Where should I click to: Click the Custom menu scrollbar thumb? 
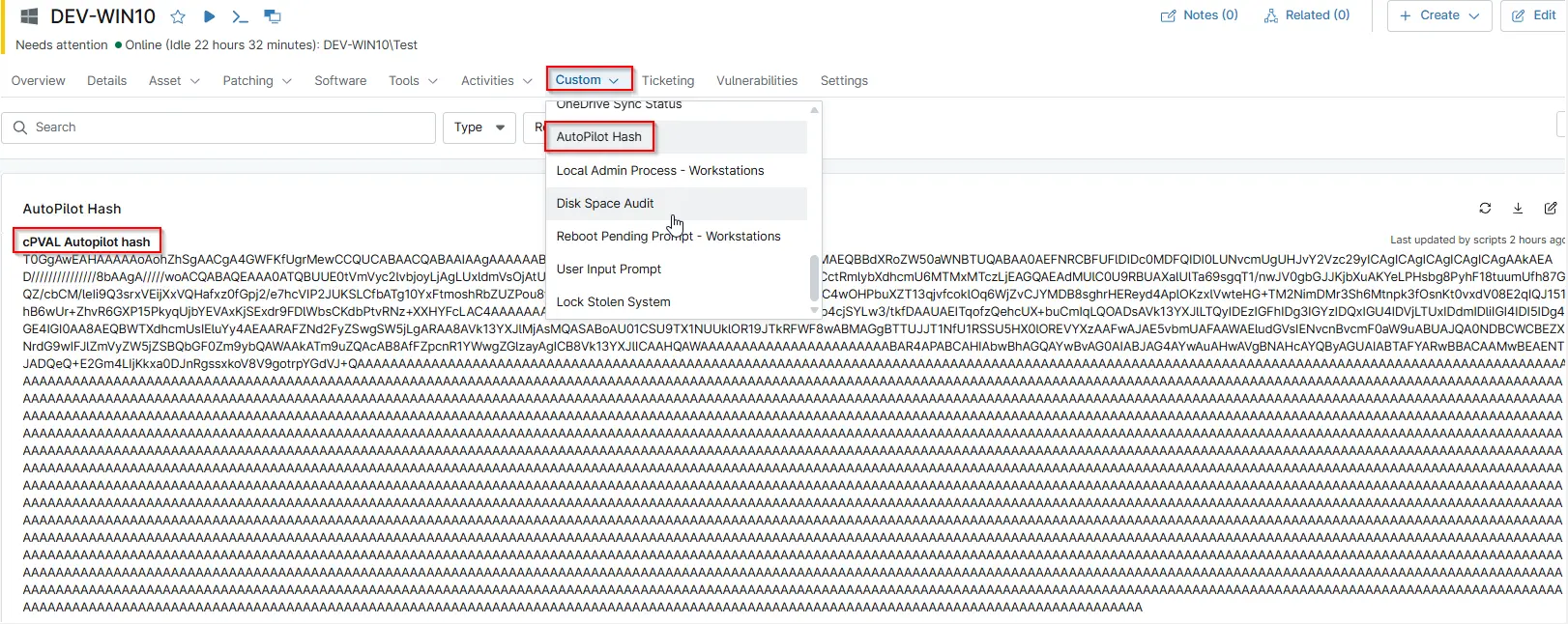coord(814,277)
